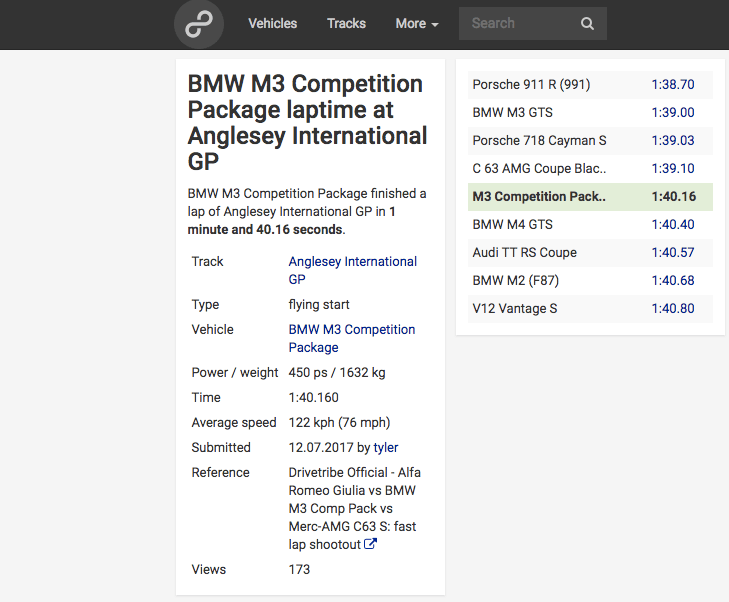Open the 1:40.68 laptime link
The height and width of the screenshot is (602, 729).
coord(673,280)
